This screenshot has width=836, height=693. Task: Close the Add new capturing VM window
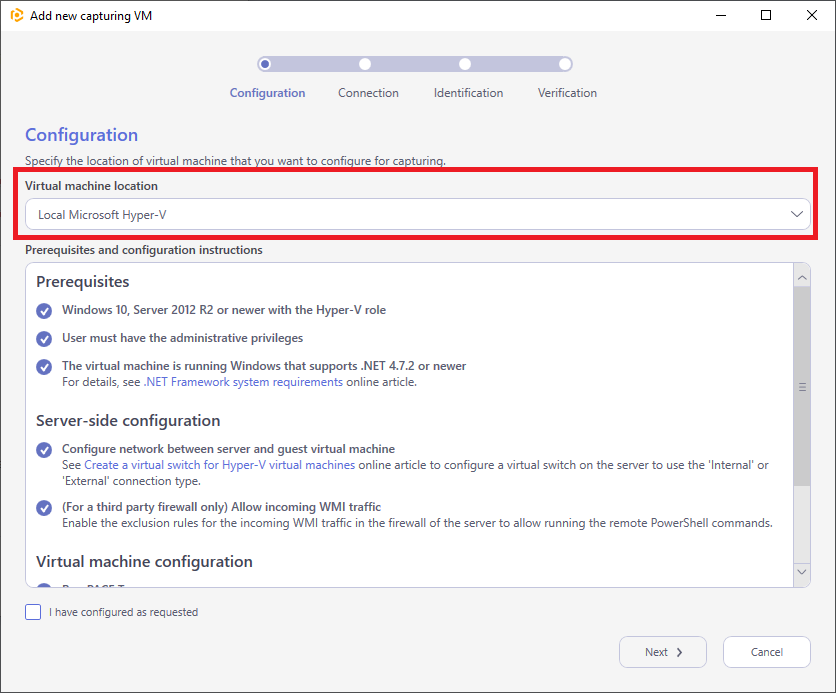(x=811, y=15)
